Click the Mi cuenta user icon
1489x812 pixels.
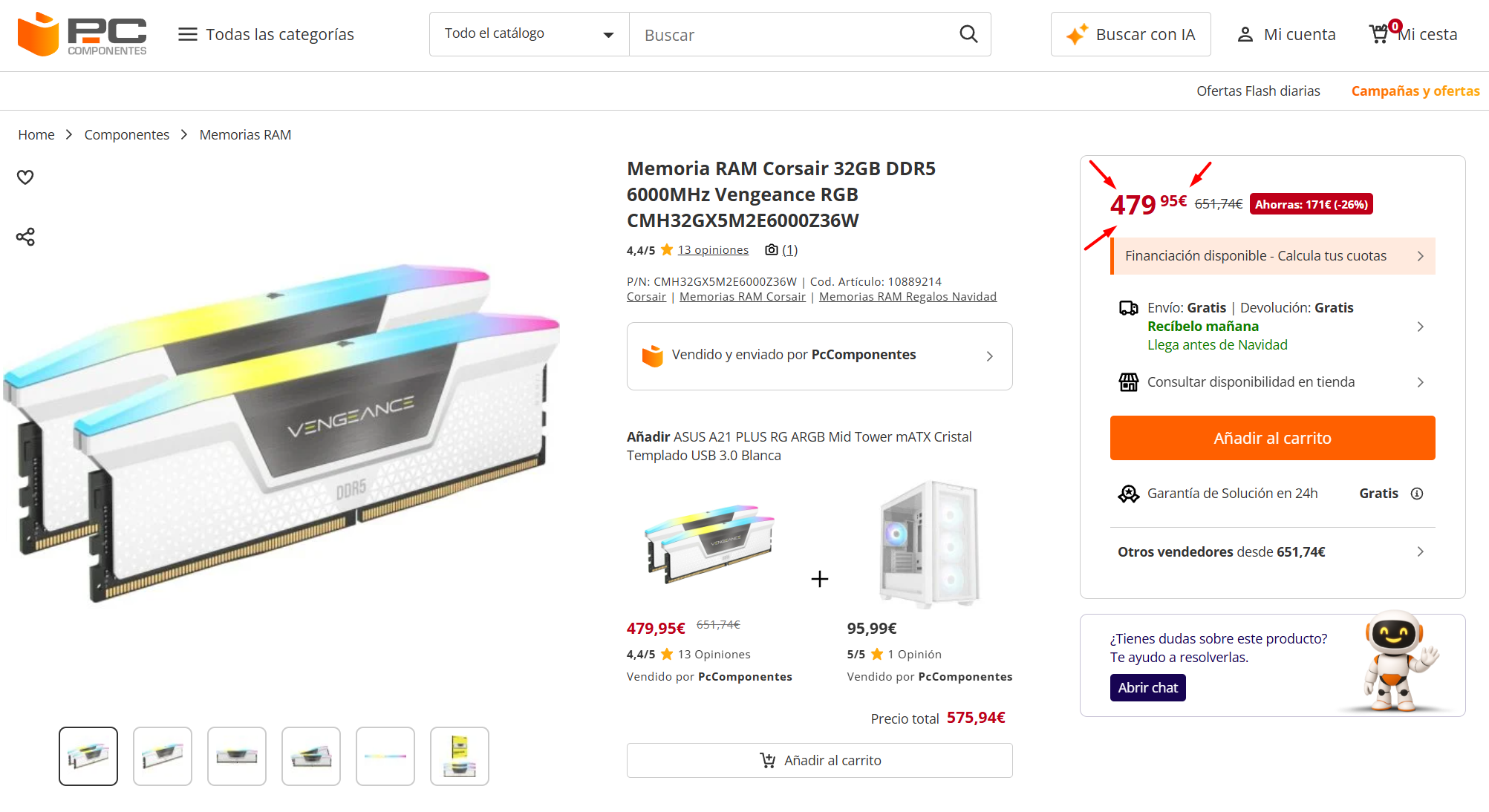point(1245,34)
